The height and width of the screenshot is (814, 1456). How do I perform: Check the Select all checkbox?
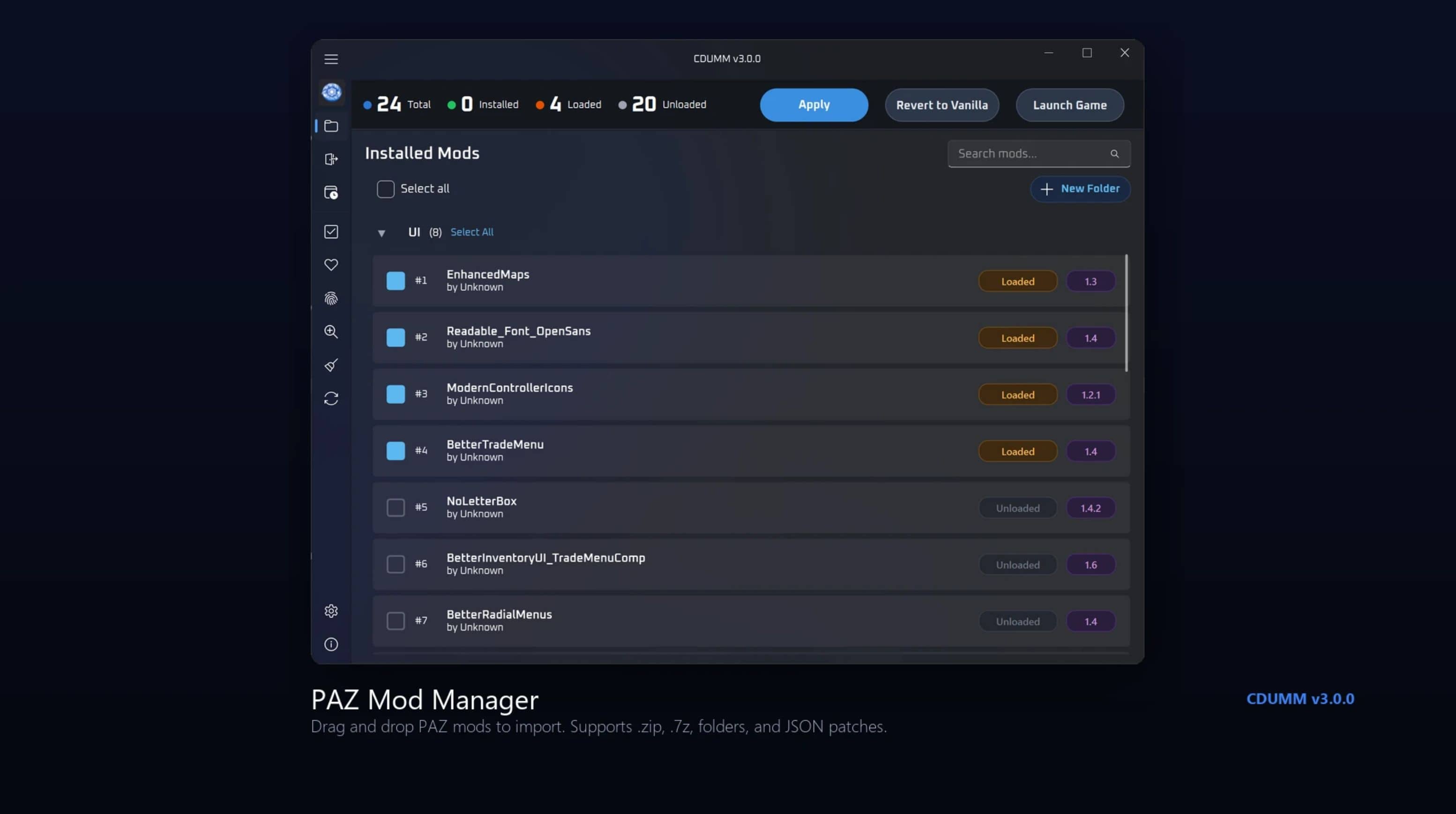pyautogui.click(x=386, y=189)
